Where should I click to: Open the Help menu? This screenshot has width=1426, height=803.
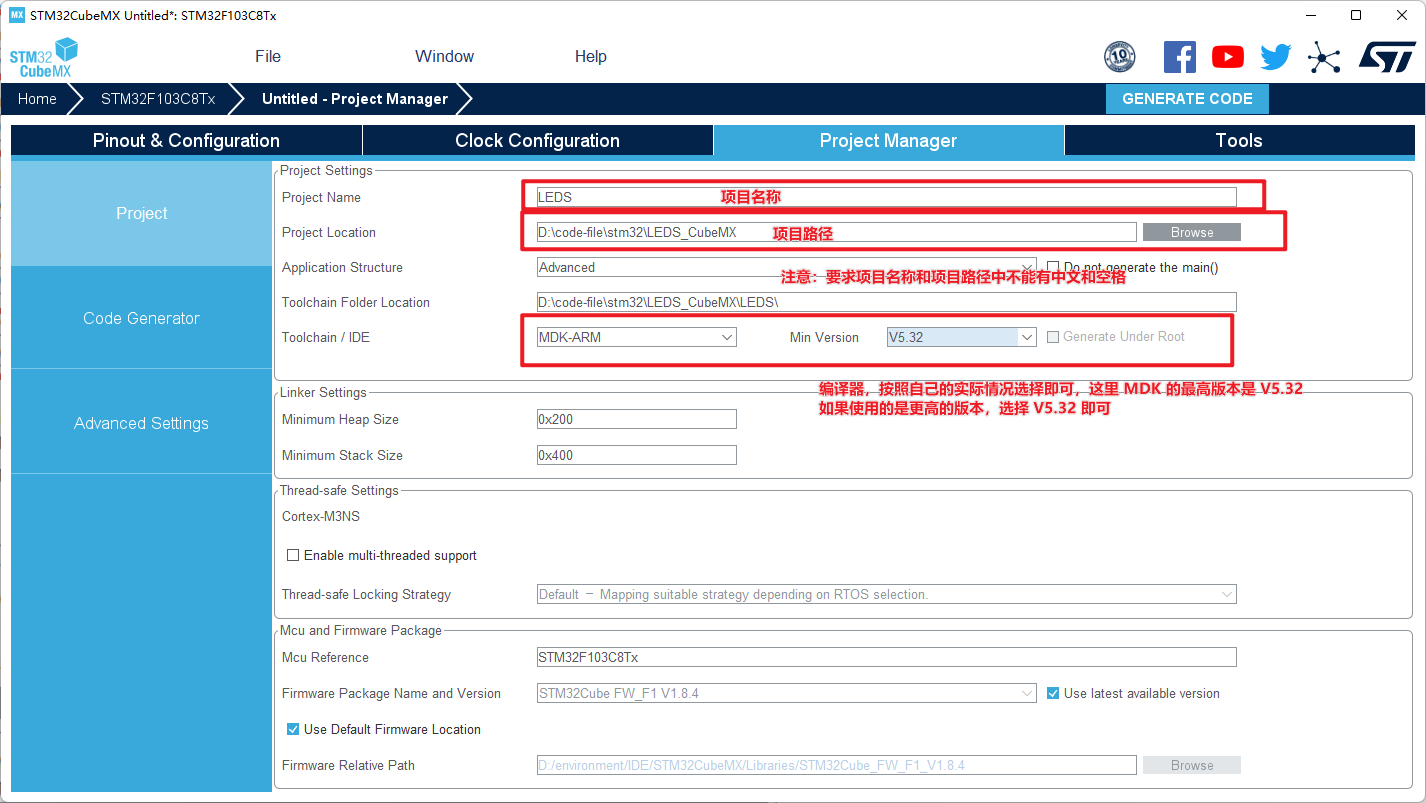pyautogui.click(x=590, y=56)
